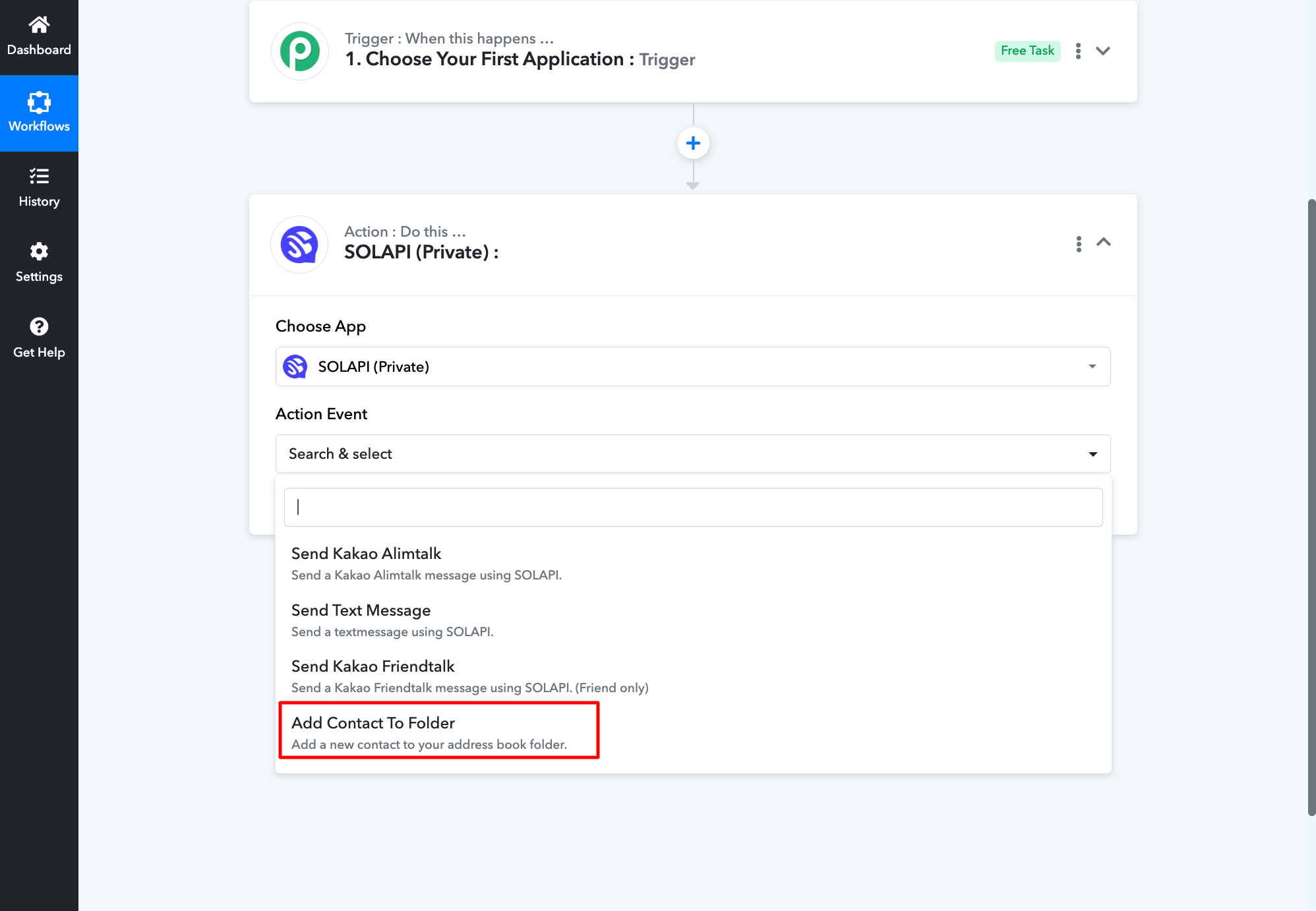The image size is (1316, 911).
Task: Click the plus icon to add step
Action: [x=693, y=143]
